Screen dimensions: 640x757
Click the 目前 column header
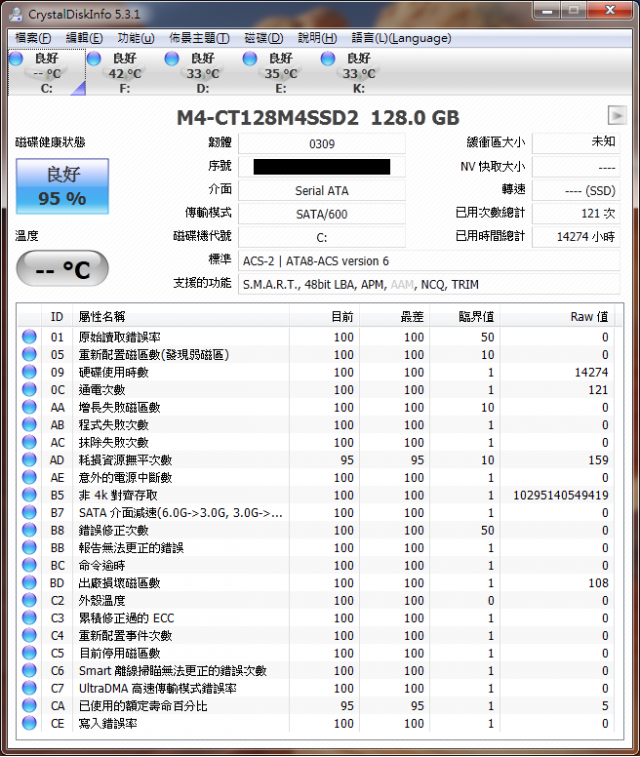coord(324,316)
